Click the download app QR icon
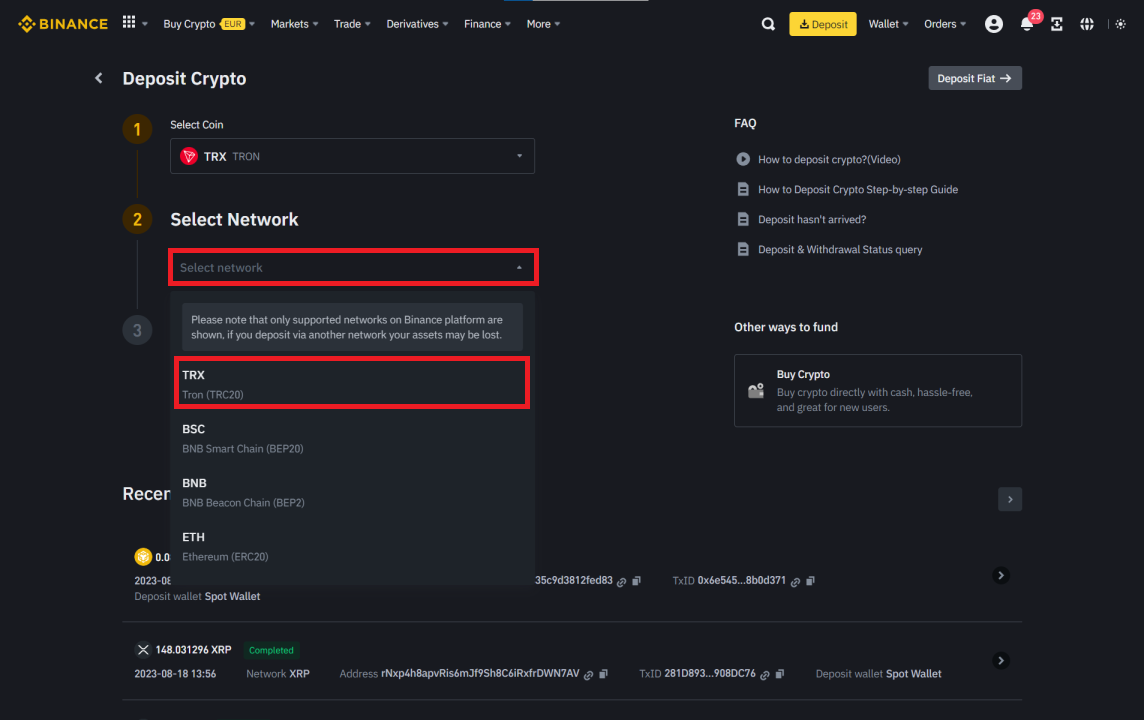The image size is (1144, 720). (x=1056, y=24)
